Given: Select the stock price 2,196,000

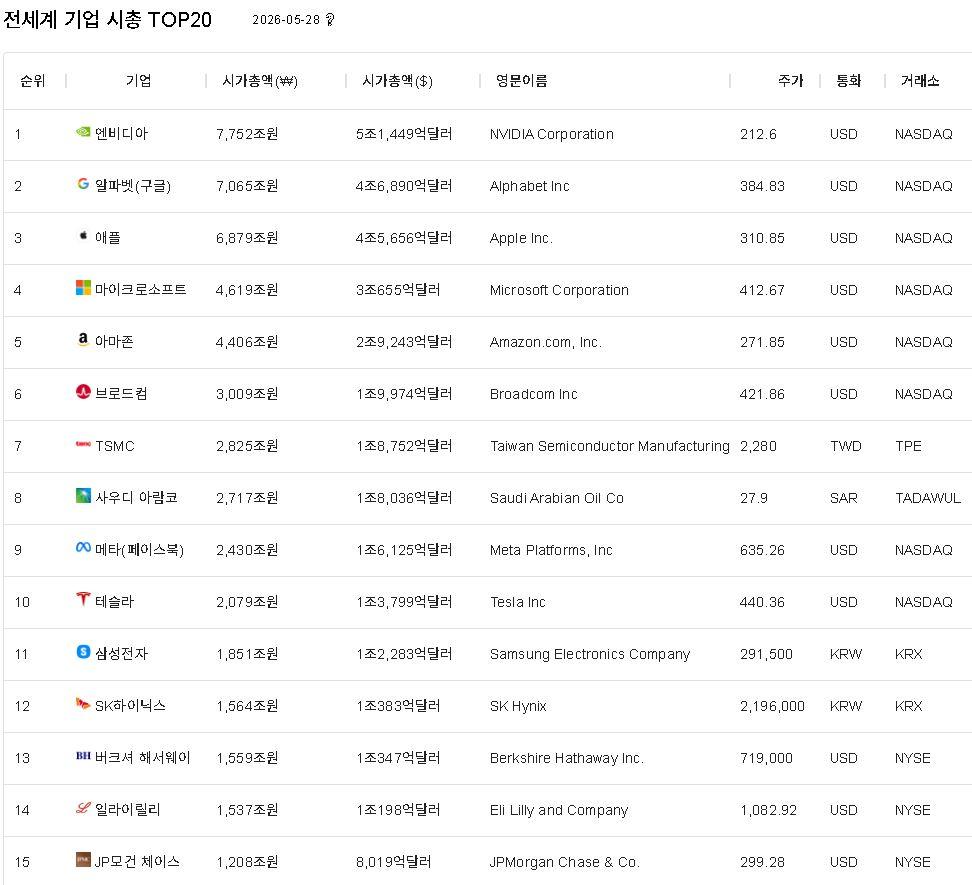Looking at the screenshot, I should pyautogui.click(x=772, y=706).
